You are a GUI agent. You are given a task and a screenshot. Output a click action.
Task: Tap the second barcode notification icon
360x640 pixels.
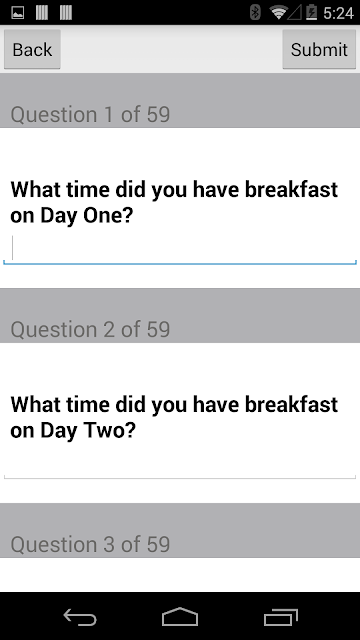66,13
